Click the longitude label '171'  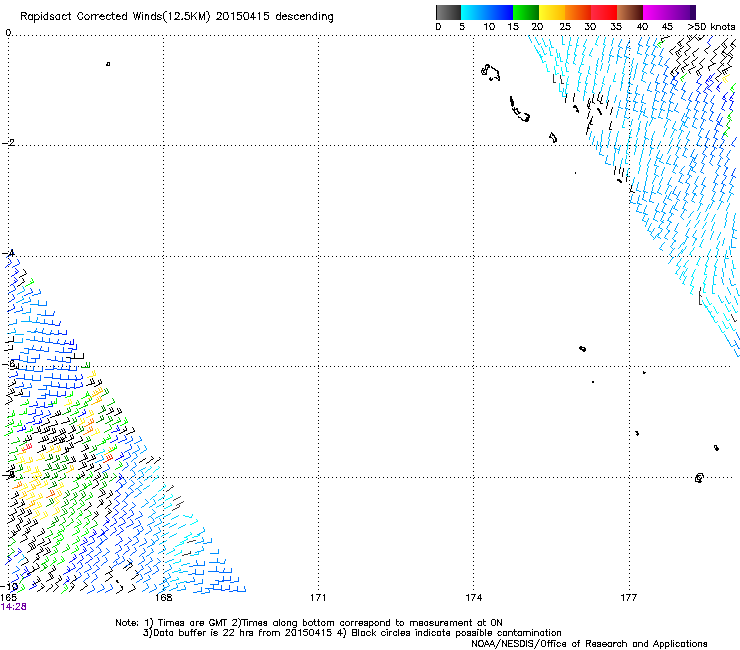pos(318,598)
